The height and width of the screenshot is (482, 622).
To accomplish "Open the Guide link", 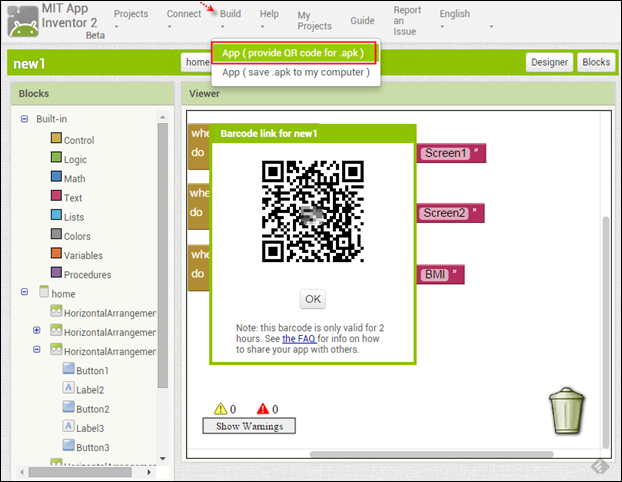I will click(x=362, y=21).
